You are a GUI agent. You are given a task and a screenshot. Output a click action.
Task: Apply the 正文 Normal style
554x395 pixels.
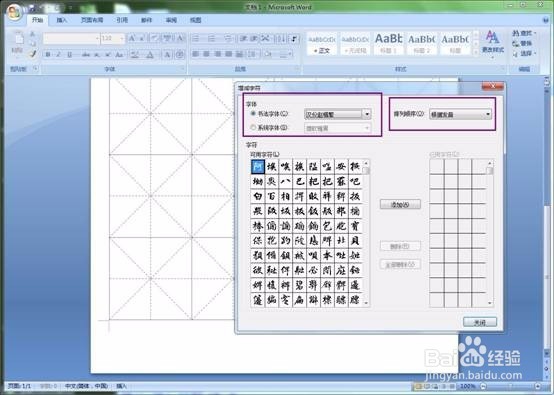321,43
